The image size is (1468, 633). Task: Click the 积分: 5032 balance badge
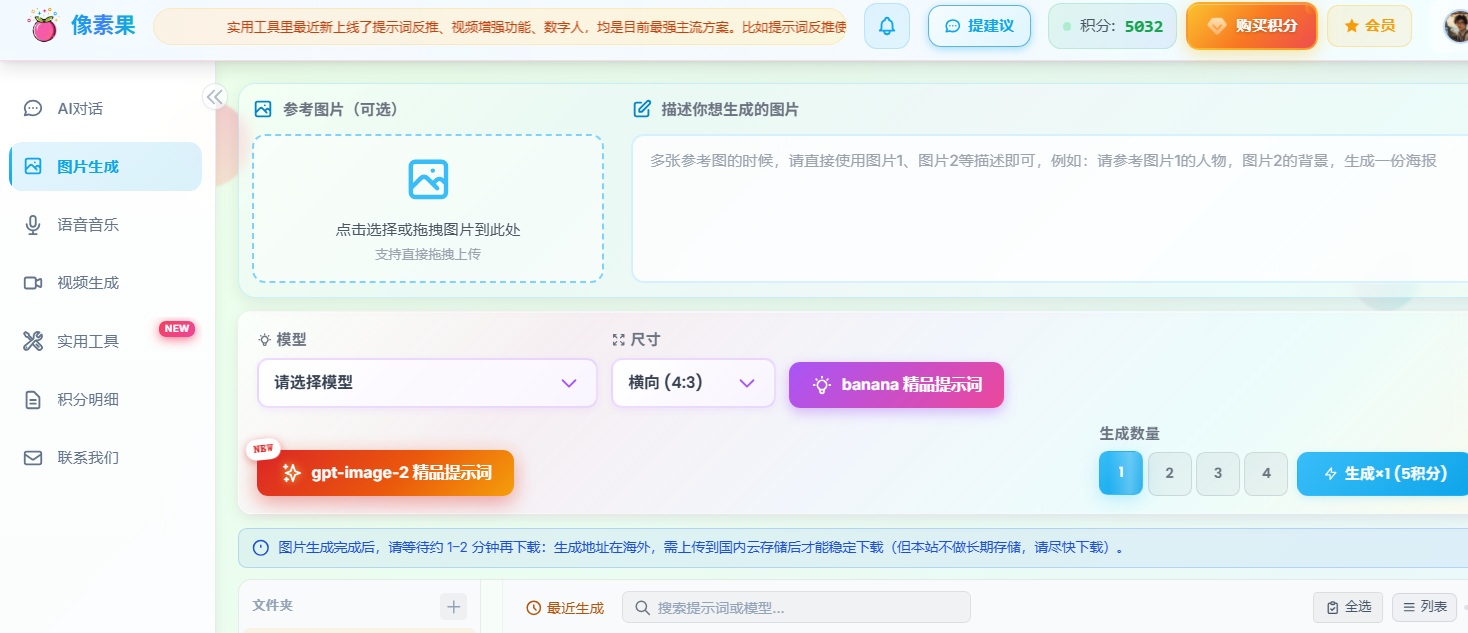point(1112,26)
